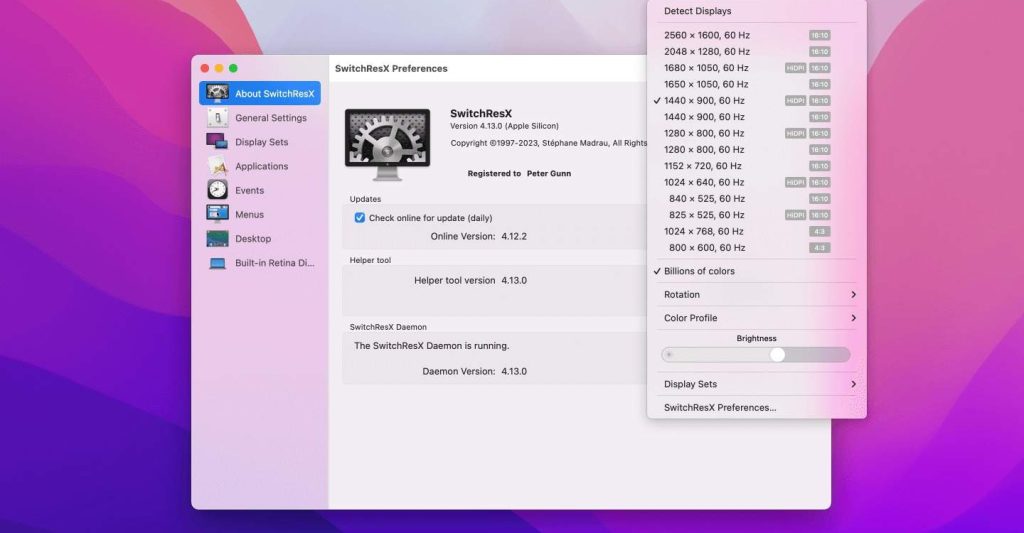Select the Display Sets sidebar icon

(217, 142)
